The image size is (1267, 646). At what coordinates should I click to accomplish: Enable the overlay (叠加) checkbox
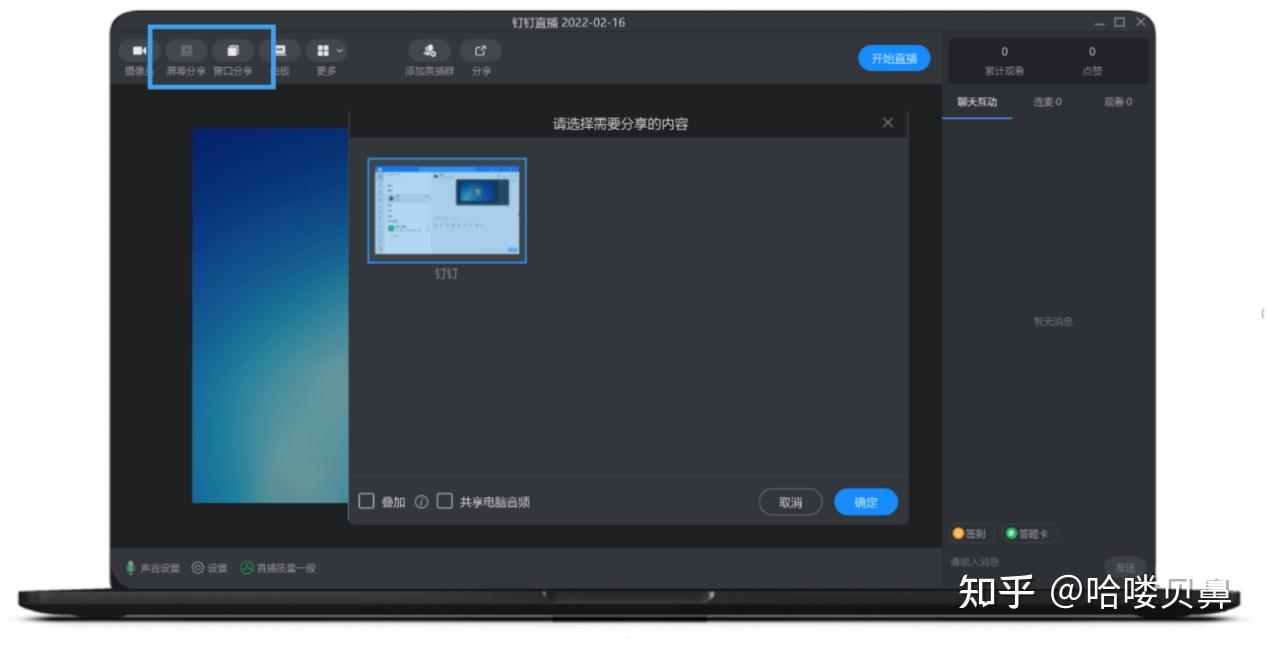point(367,501)
